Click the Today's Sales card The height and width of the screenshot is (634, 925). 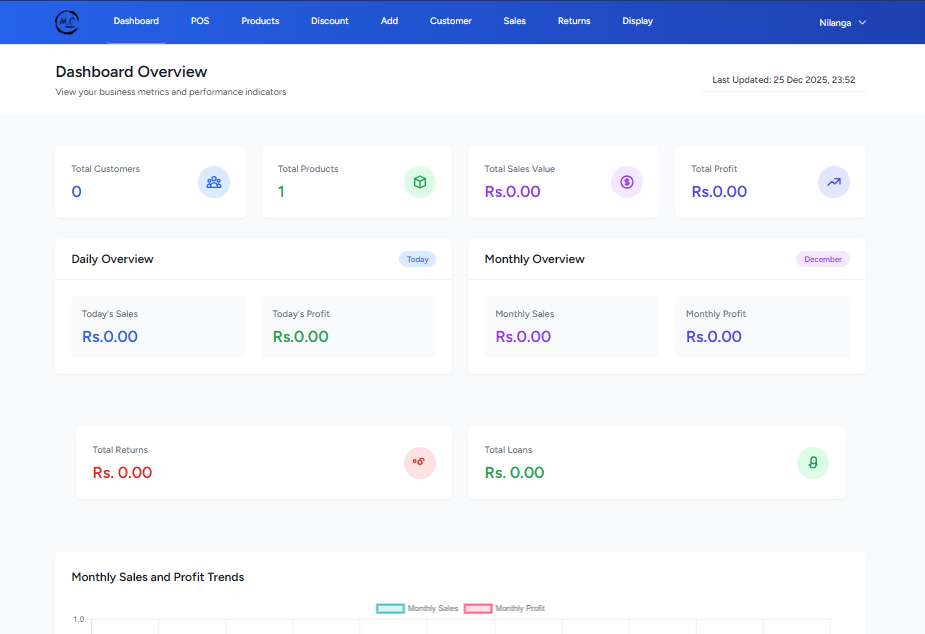[150, 326]
